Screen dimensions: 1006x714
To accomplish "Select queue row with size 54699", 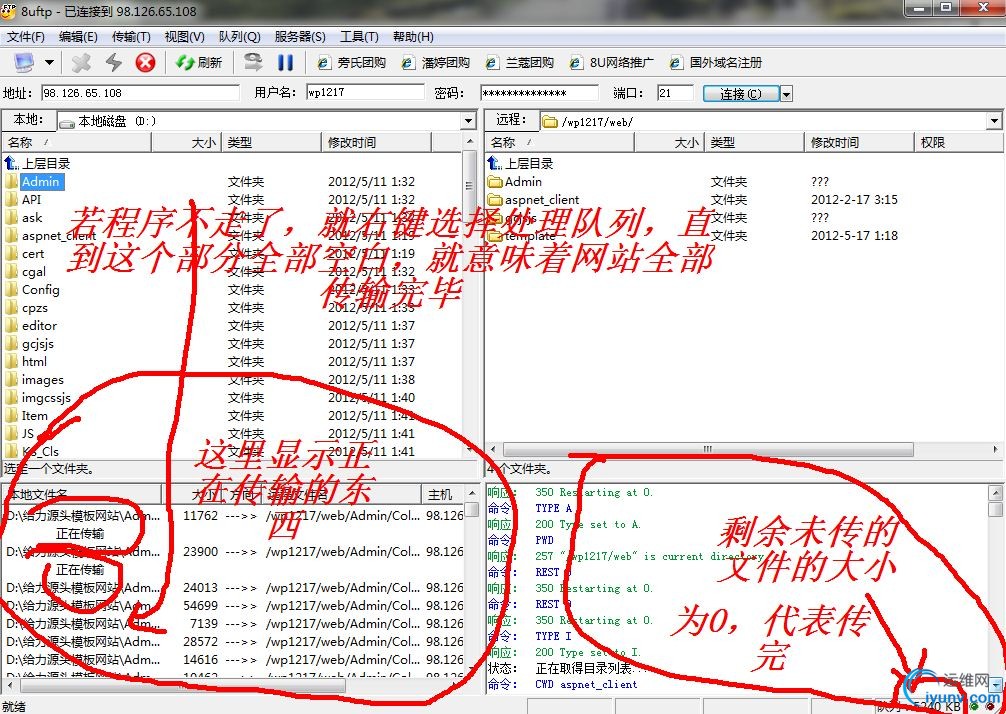I will tap(234, 606).
